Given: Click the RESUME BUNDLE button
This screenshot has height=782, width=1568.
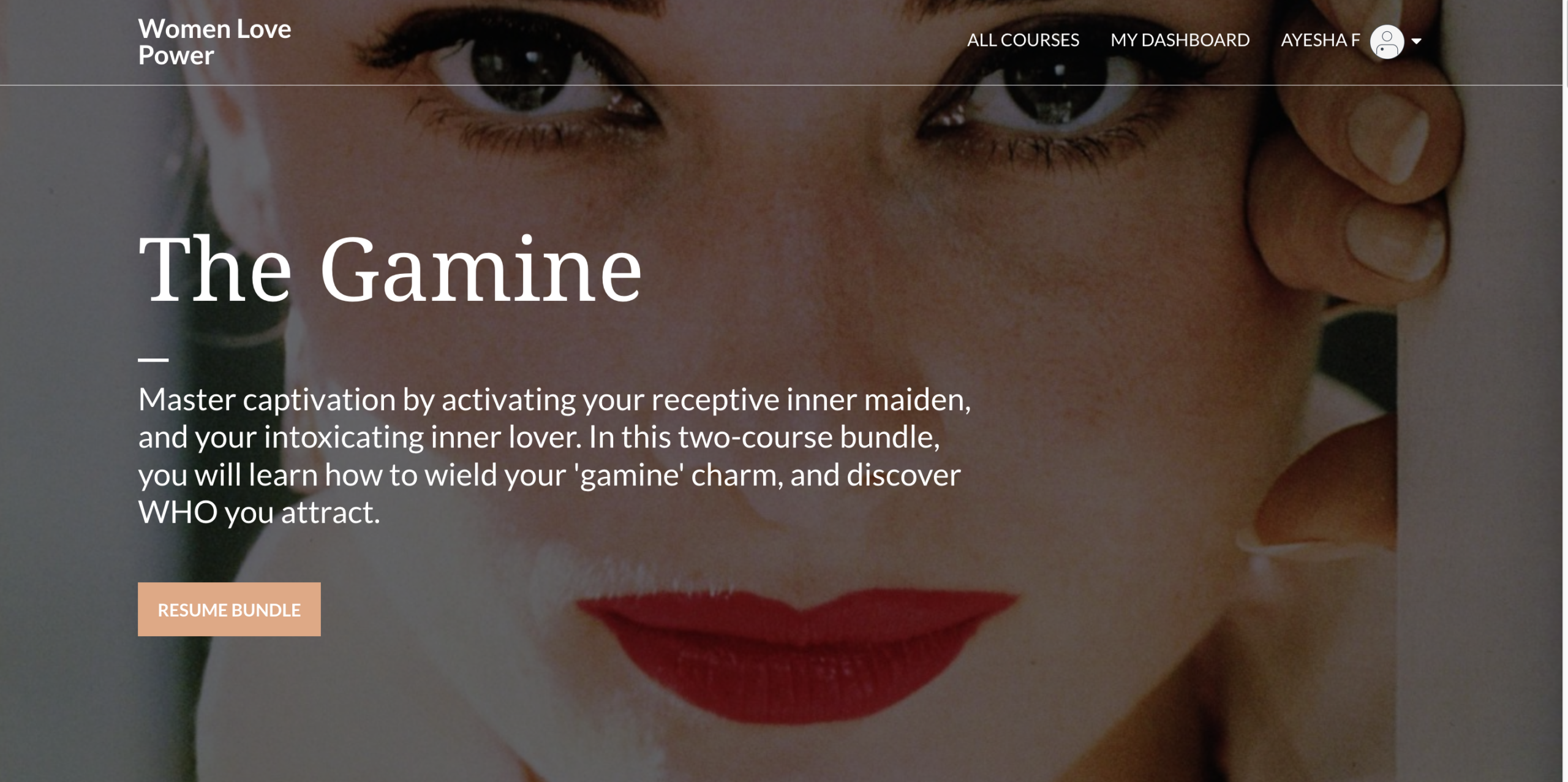Looking at the screenshot, I should point(229,609).
